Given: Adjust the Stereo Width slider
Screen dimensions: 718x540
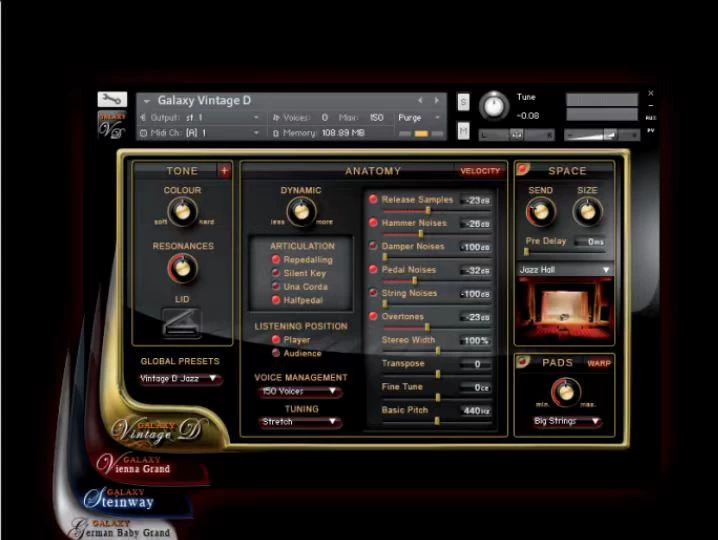Looking at the screenshot, I should (438, 351).
